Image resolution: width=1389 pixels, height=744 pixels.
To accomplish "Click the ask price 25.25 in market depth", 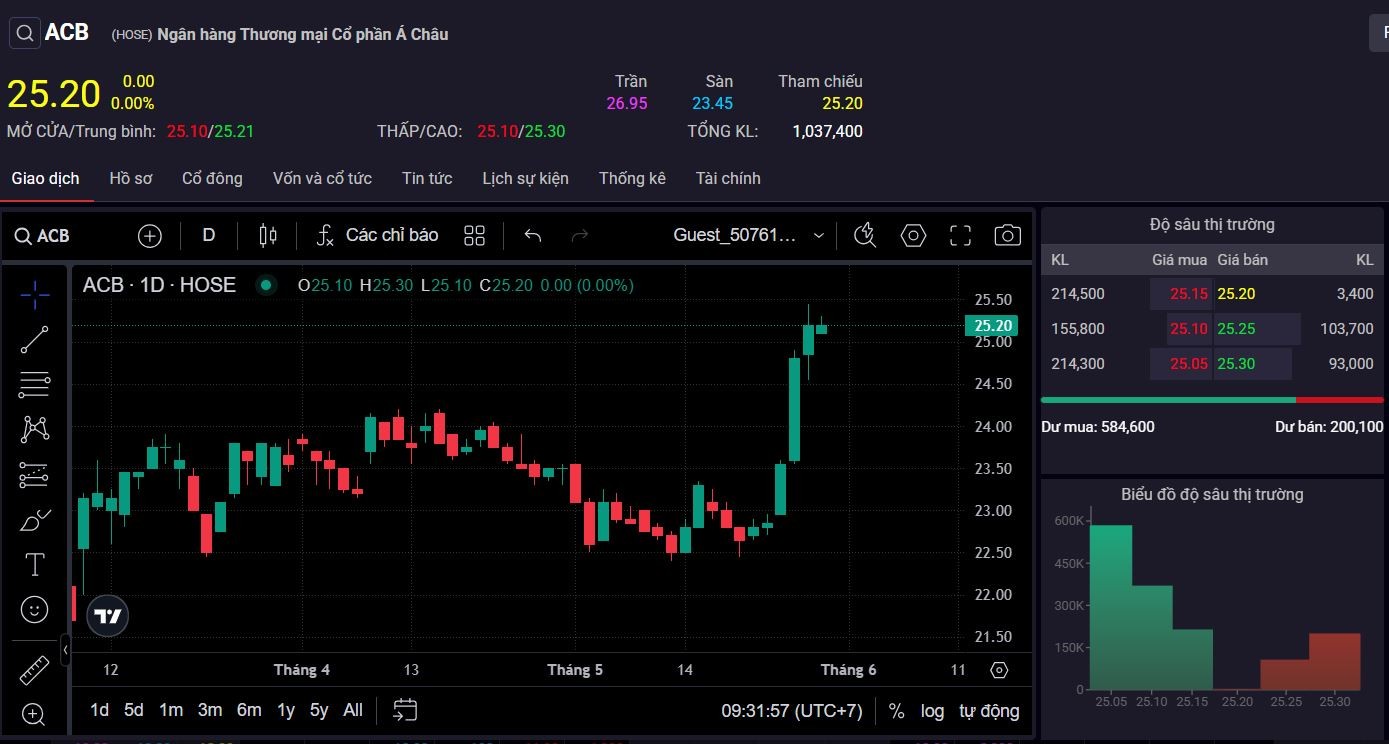I will [x=1236, y=329].
